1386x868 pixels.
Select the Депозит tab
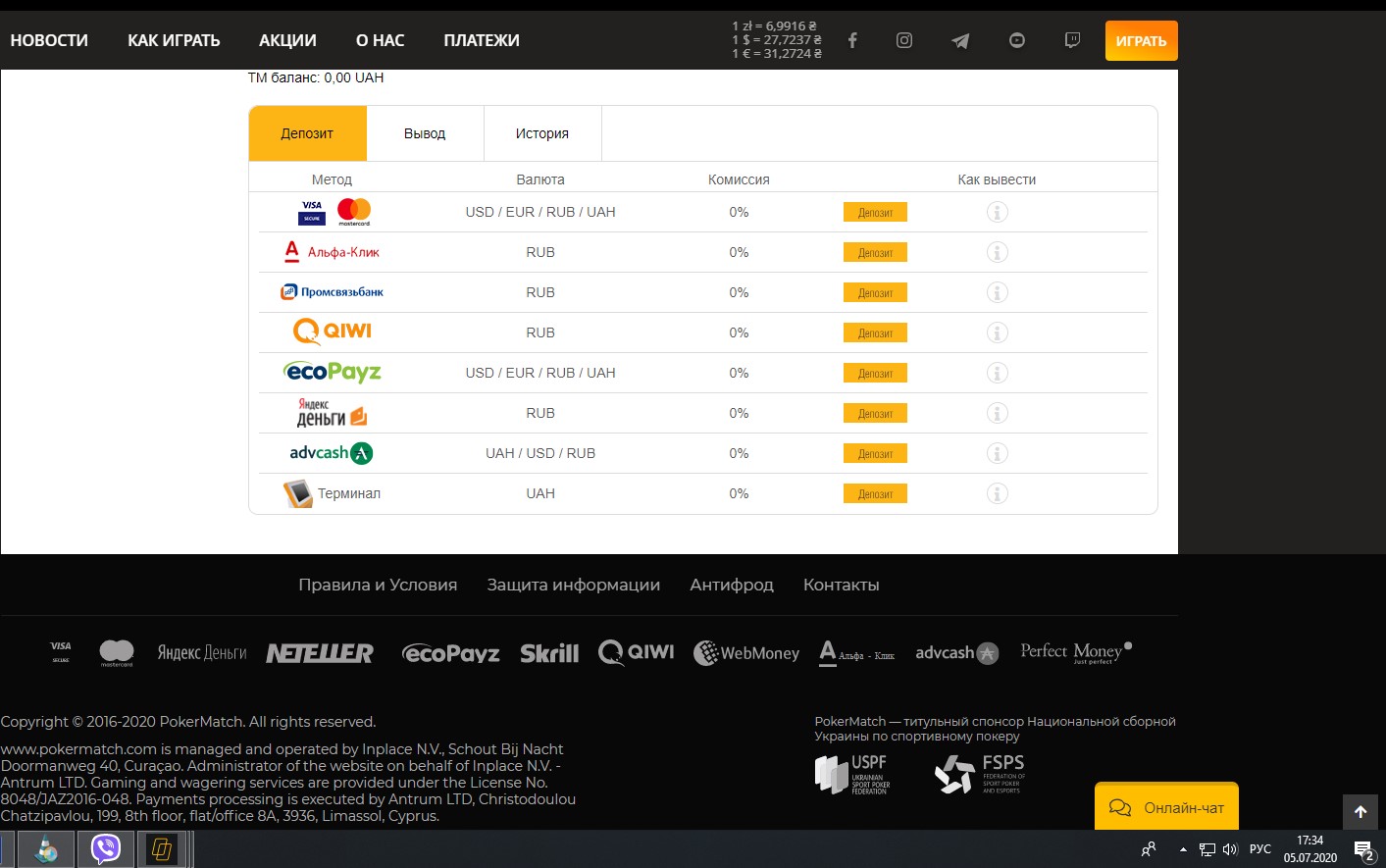[x=307, y=133]
